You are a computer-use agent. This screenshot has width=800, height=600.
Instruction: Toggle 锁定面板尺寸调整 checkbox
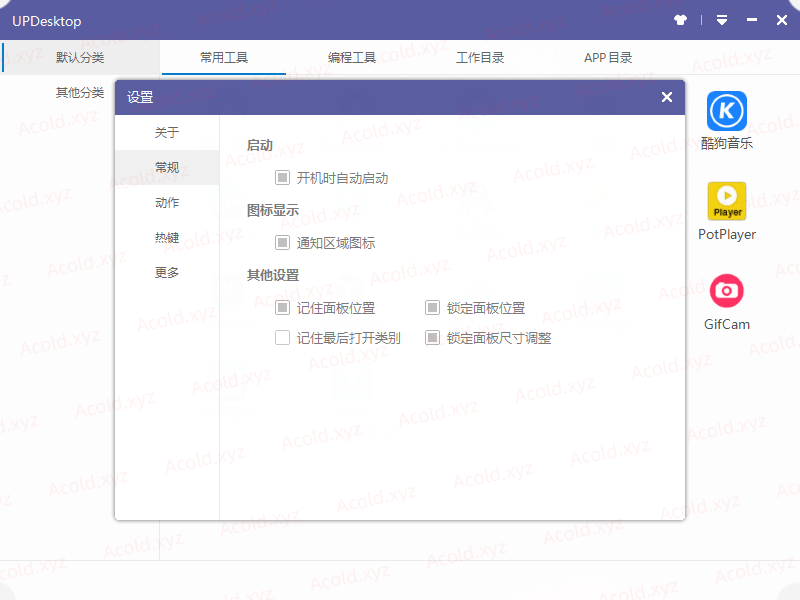[x=432, y=338]
